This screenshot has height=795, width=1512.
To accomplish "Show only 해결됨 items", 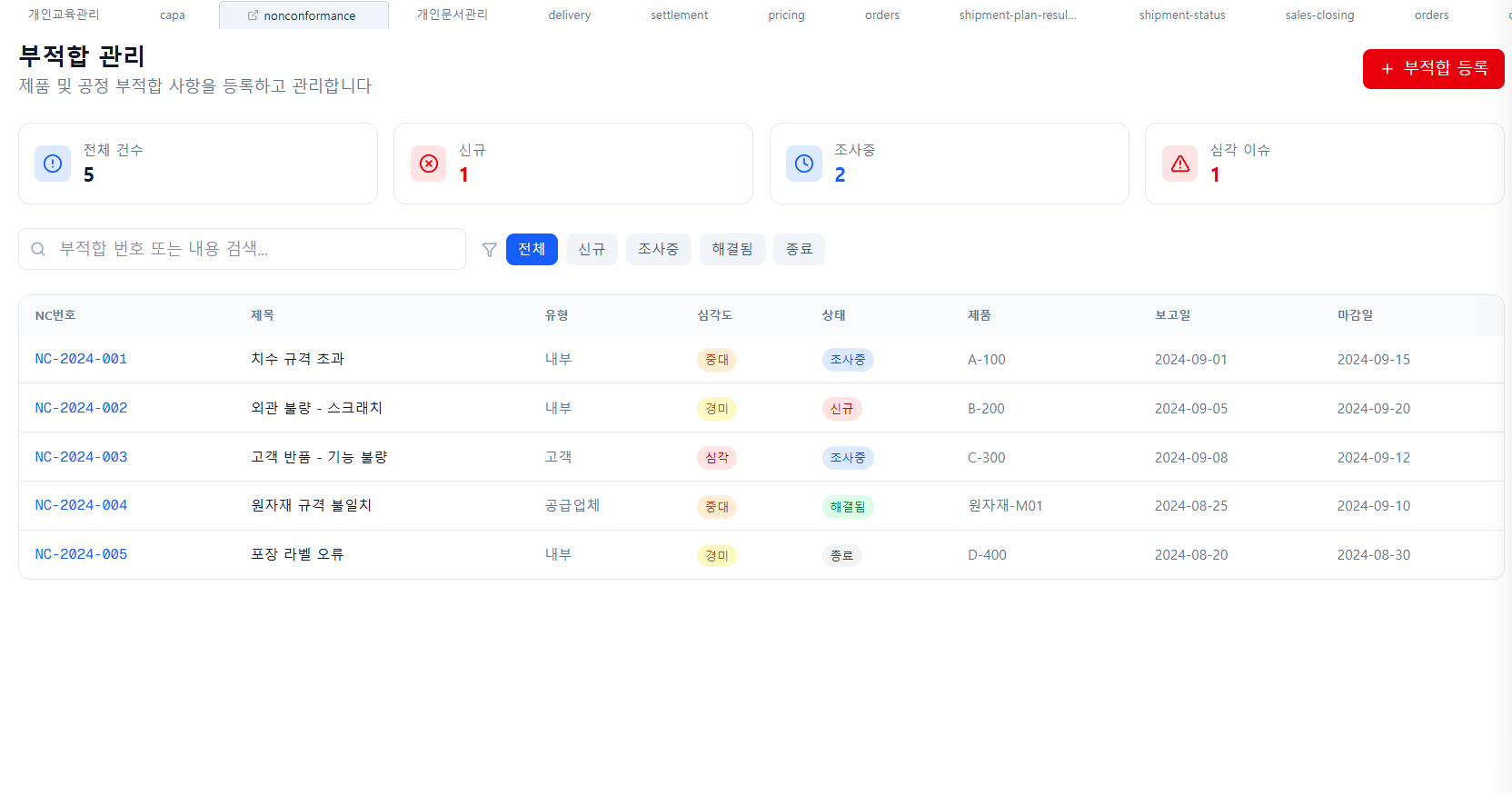I will pyautogui.click(x=731, y=249).
